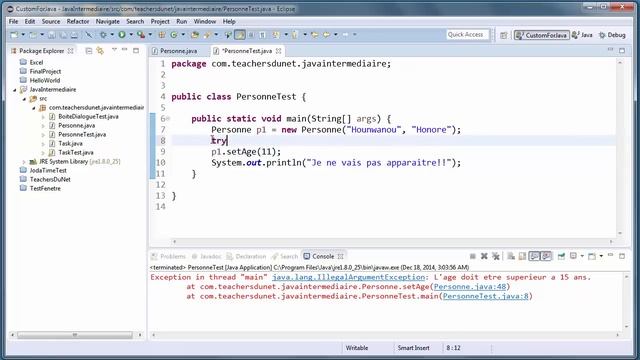640x360 pixels.
Task: Follow the PersonneTest.java:8 stack trace link
Action: [x=486, y=296]
